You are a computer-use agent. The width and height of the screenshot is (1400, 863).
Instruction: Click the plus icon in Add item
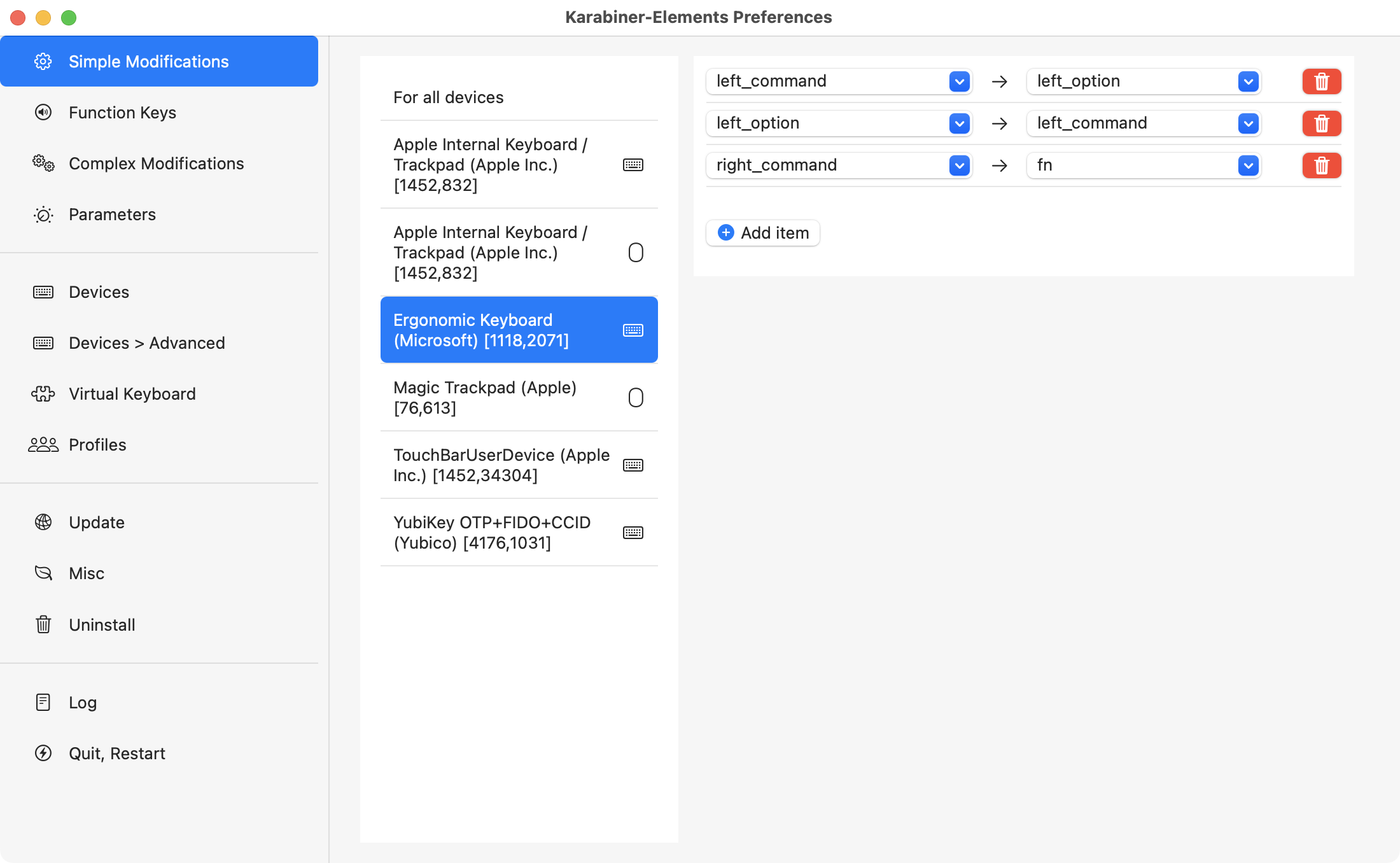[726, 232]
